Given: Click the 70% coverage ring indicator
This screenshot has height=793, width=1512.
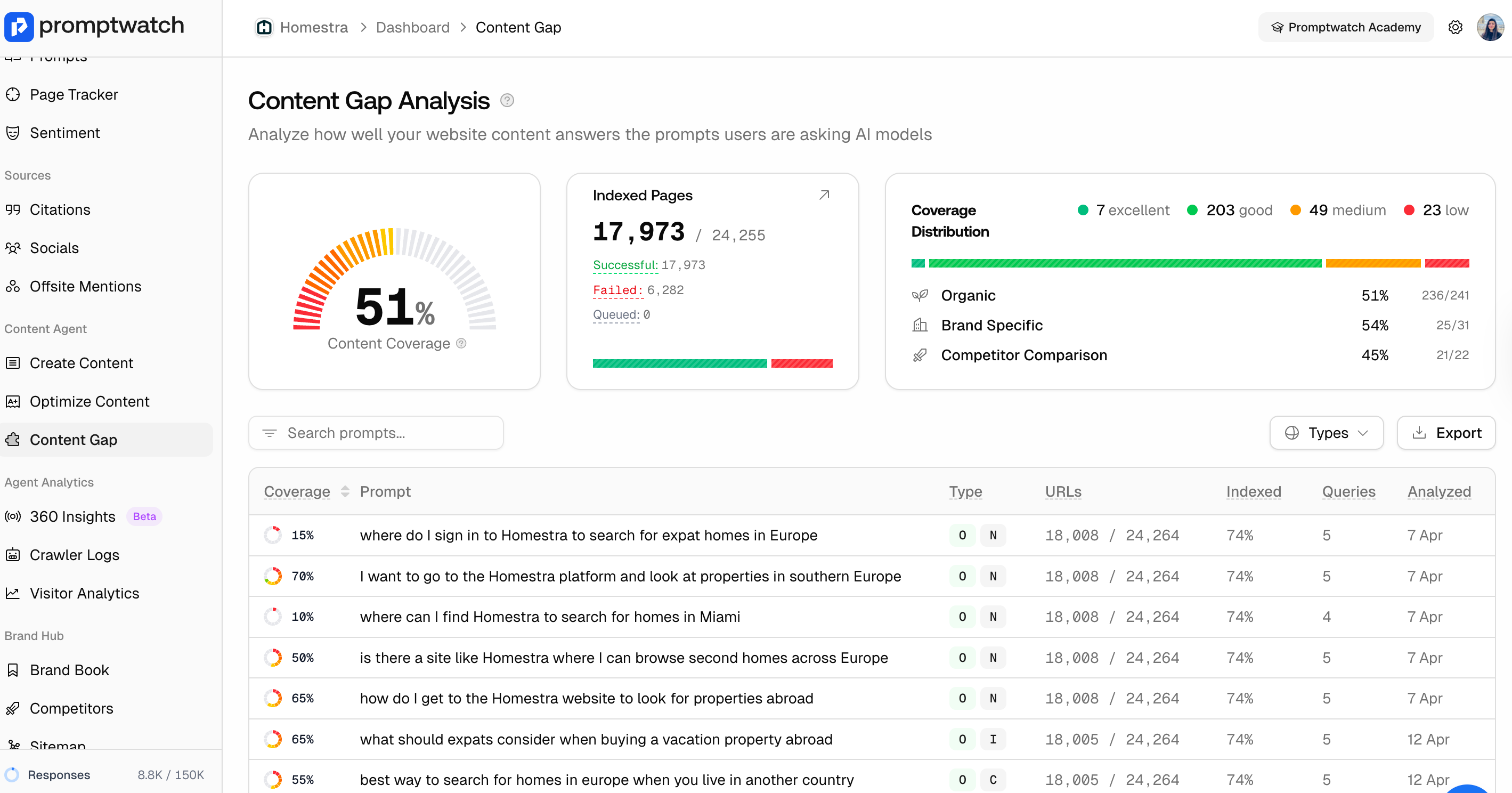Looking at the screenshot, I should tap(272, 577).
